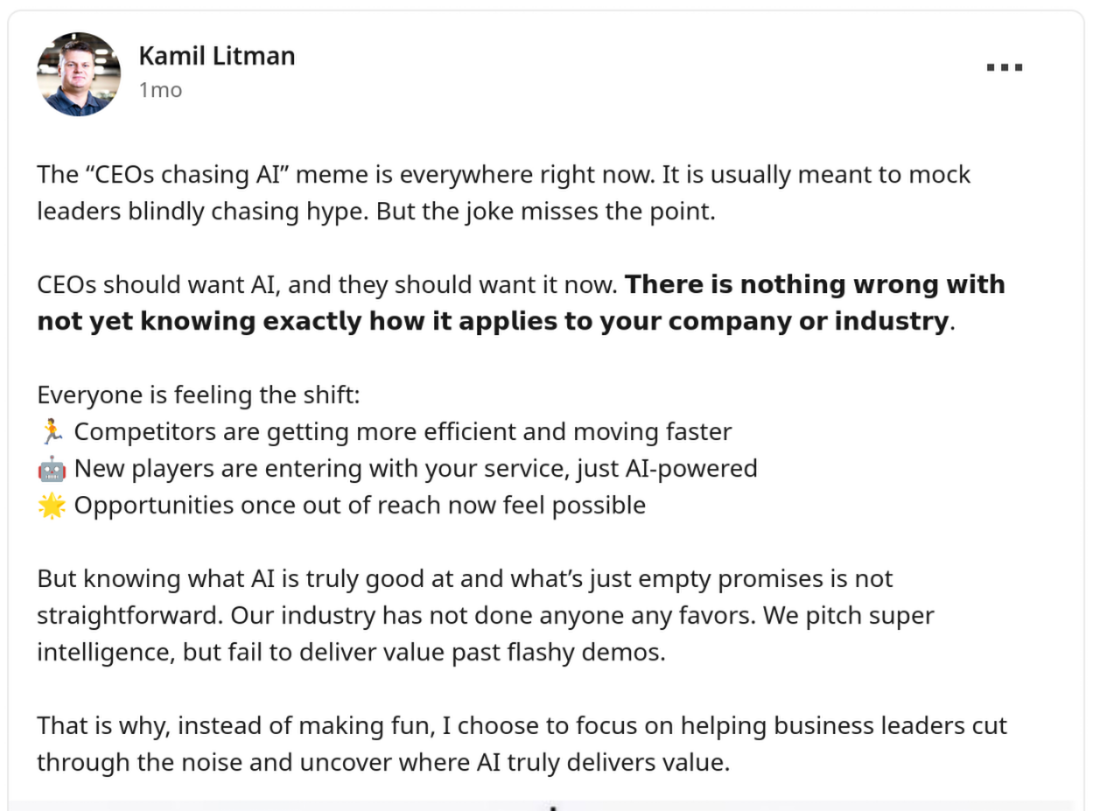This screenshot has width=1108, height=811.
Task: Click the "Everyone is feeling the shift:" line
Action: (x=198, y=395)
